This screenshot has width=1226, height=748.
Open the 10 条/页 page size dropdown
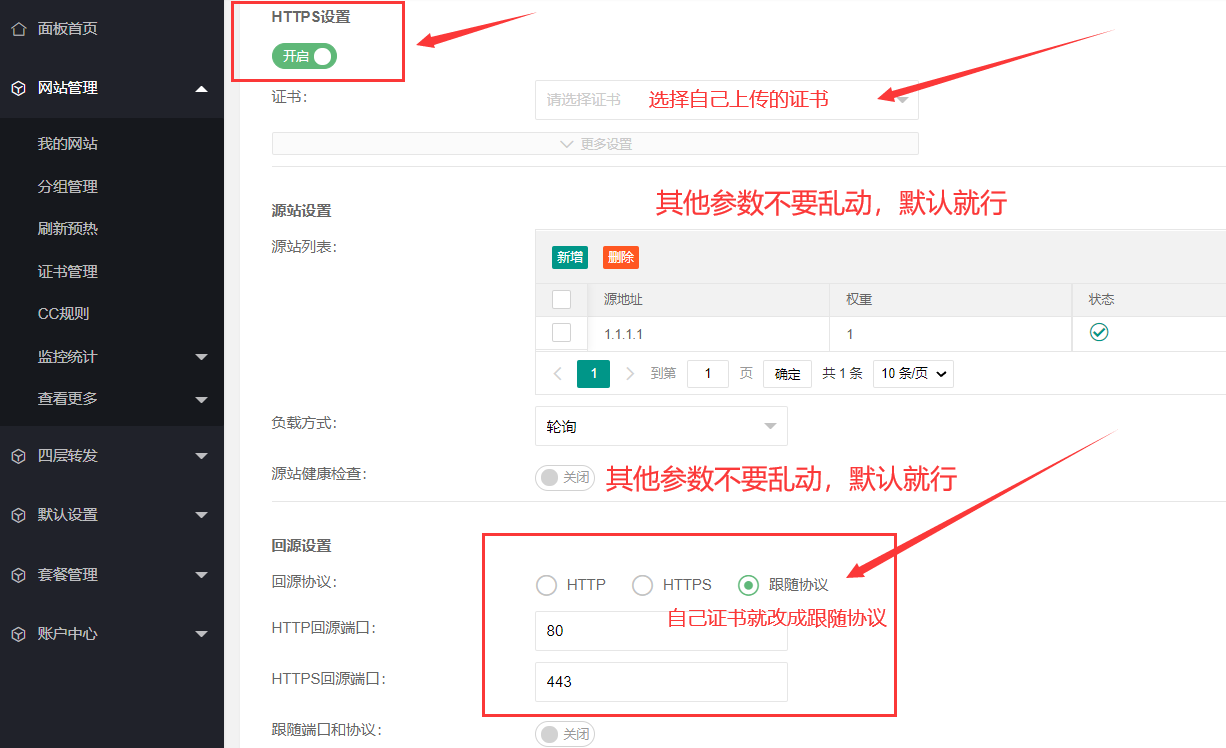pyautogui.click(x=913, y=374)
